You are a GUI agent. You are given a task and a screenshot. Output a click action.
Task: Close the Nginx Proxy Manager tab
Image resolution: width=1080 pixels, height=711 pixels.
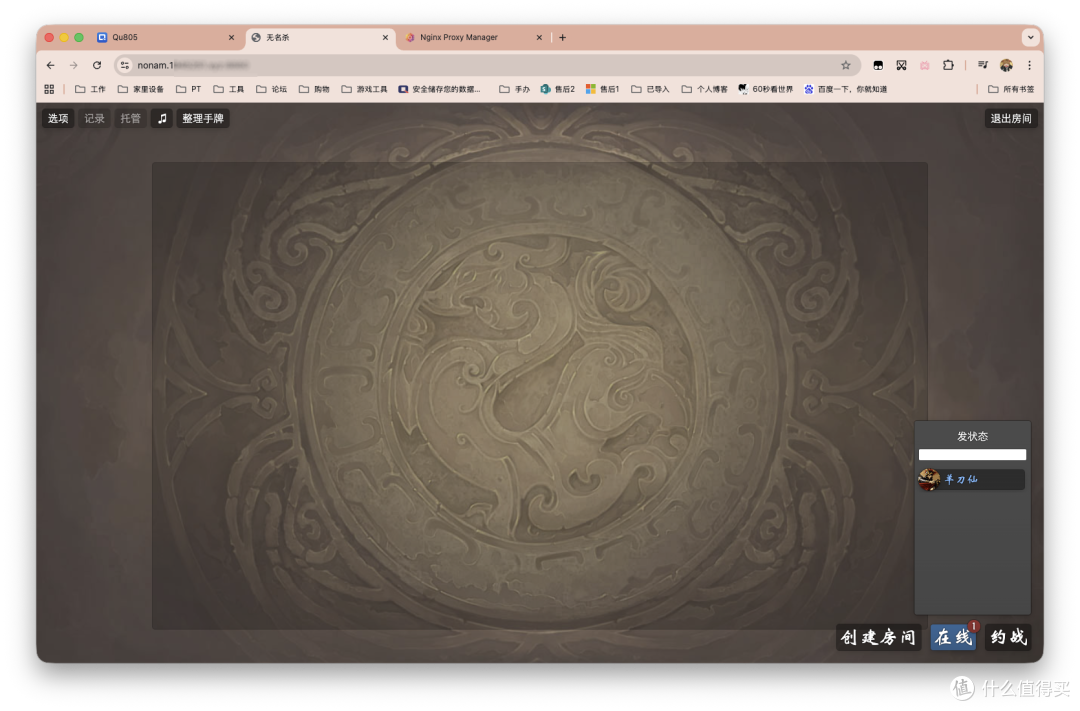[539, 37]
